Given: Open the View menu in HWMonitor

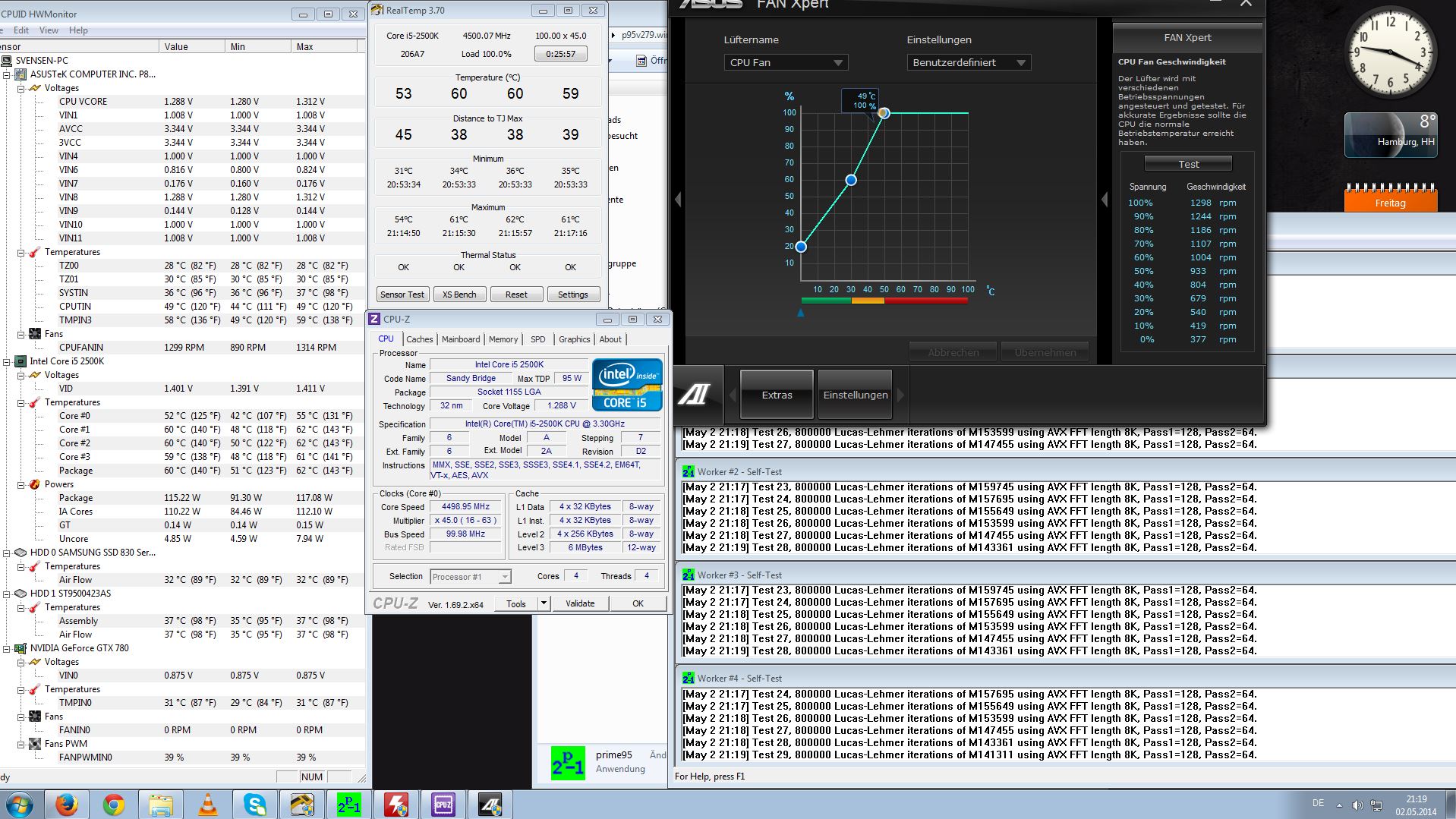Looking at the screenshot, I should pos(49,30).
